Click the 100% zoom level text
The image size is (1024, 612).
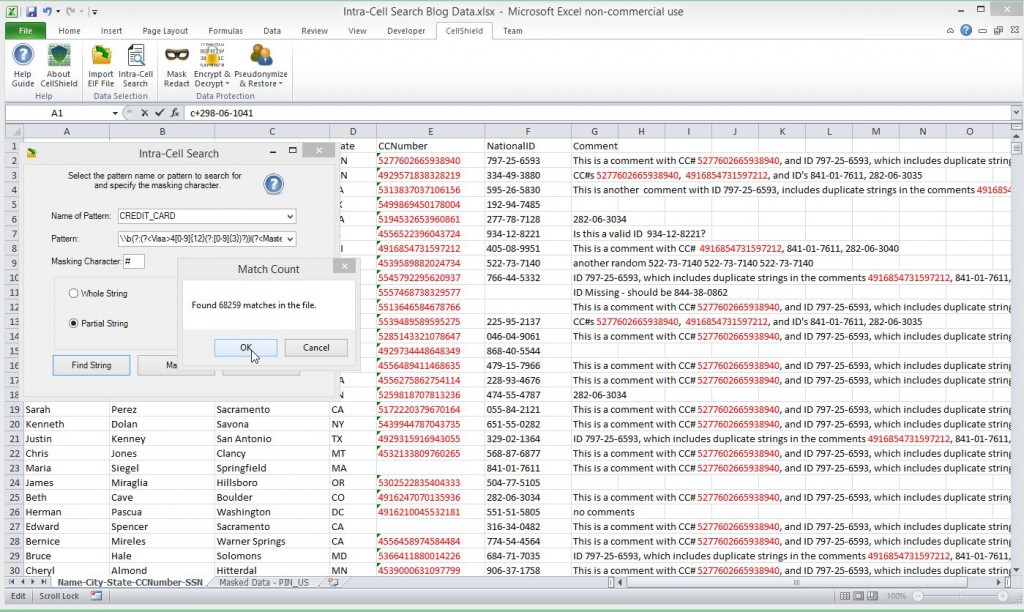point(896,596)
